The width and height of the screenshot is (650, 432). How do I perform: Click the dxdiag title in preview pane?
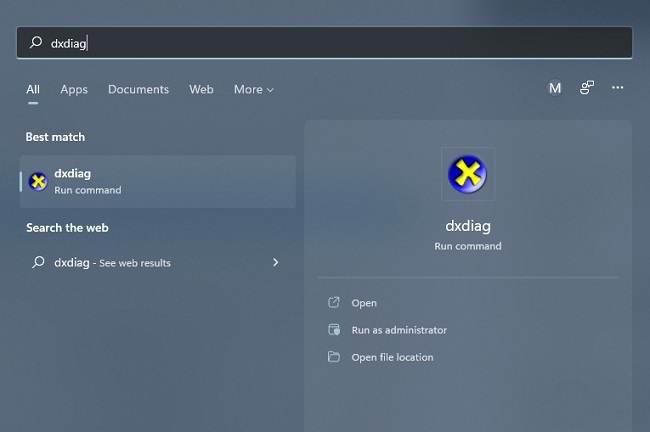pos(468,226)
